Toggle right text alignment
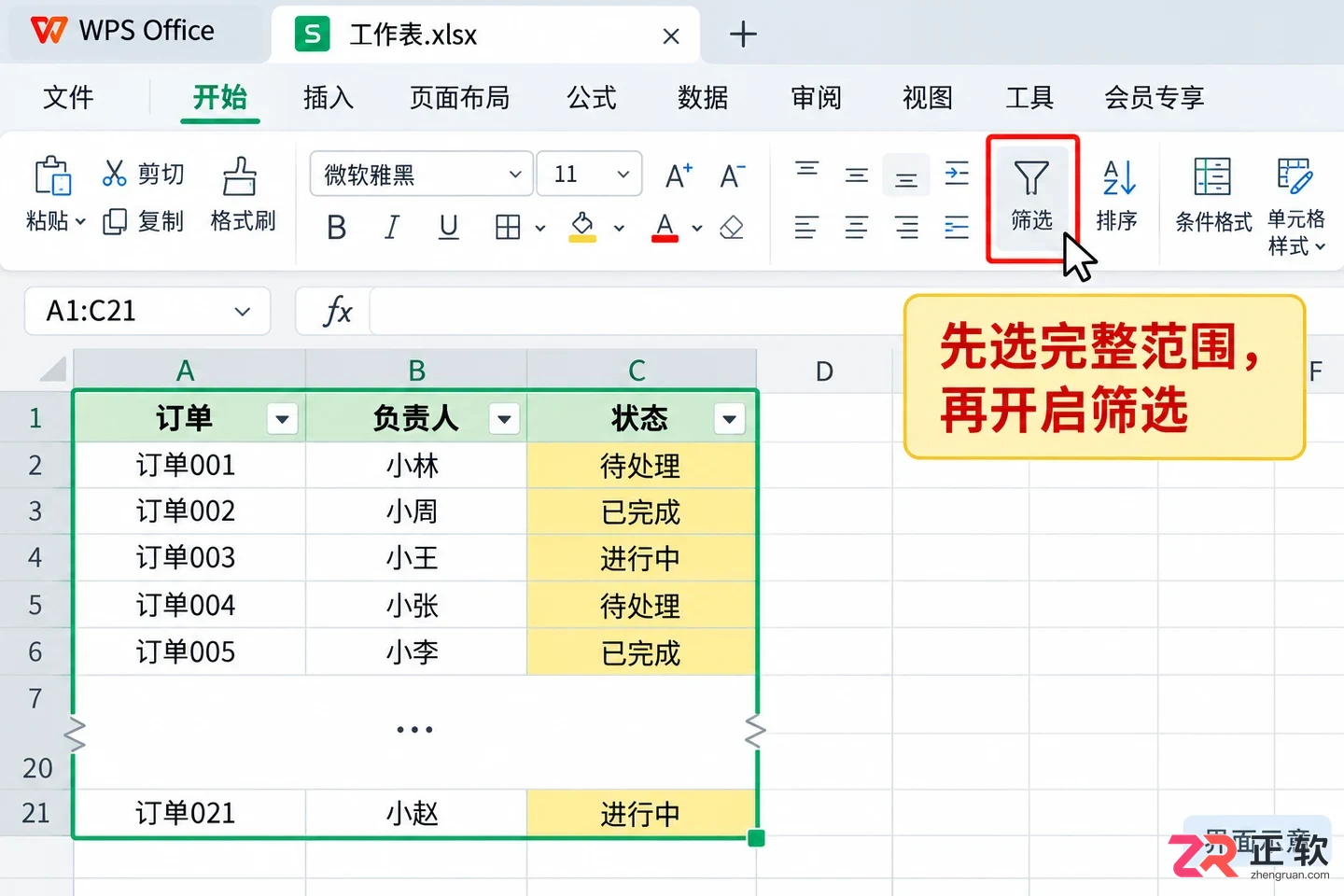The height and width of the screenshot is (896, 1344). pyautogui.click(x=906, y=227)
